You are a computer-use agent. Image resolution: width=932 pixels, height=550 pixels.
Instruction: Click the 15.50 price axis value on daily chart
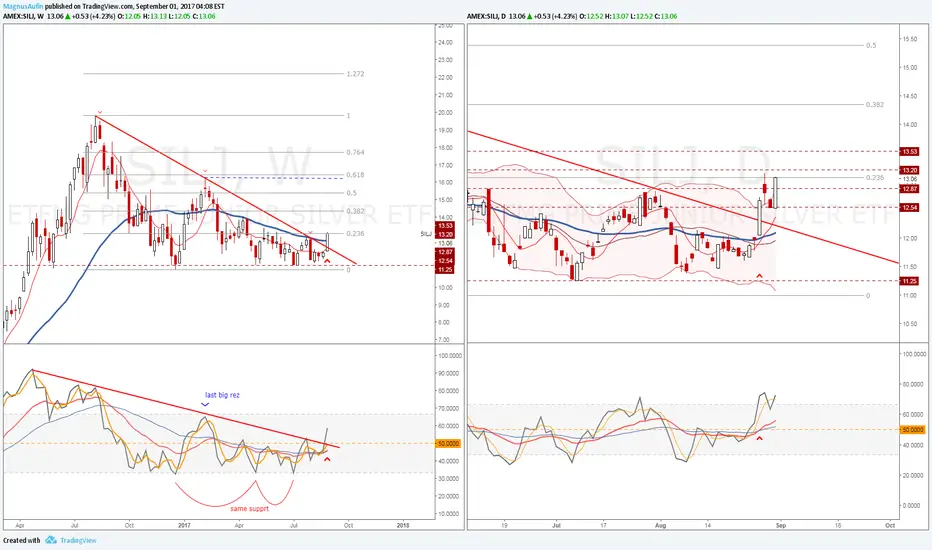tap(909, 39)
